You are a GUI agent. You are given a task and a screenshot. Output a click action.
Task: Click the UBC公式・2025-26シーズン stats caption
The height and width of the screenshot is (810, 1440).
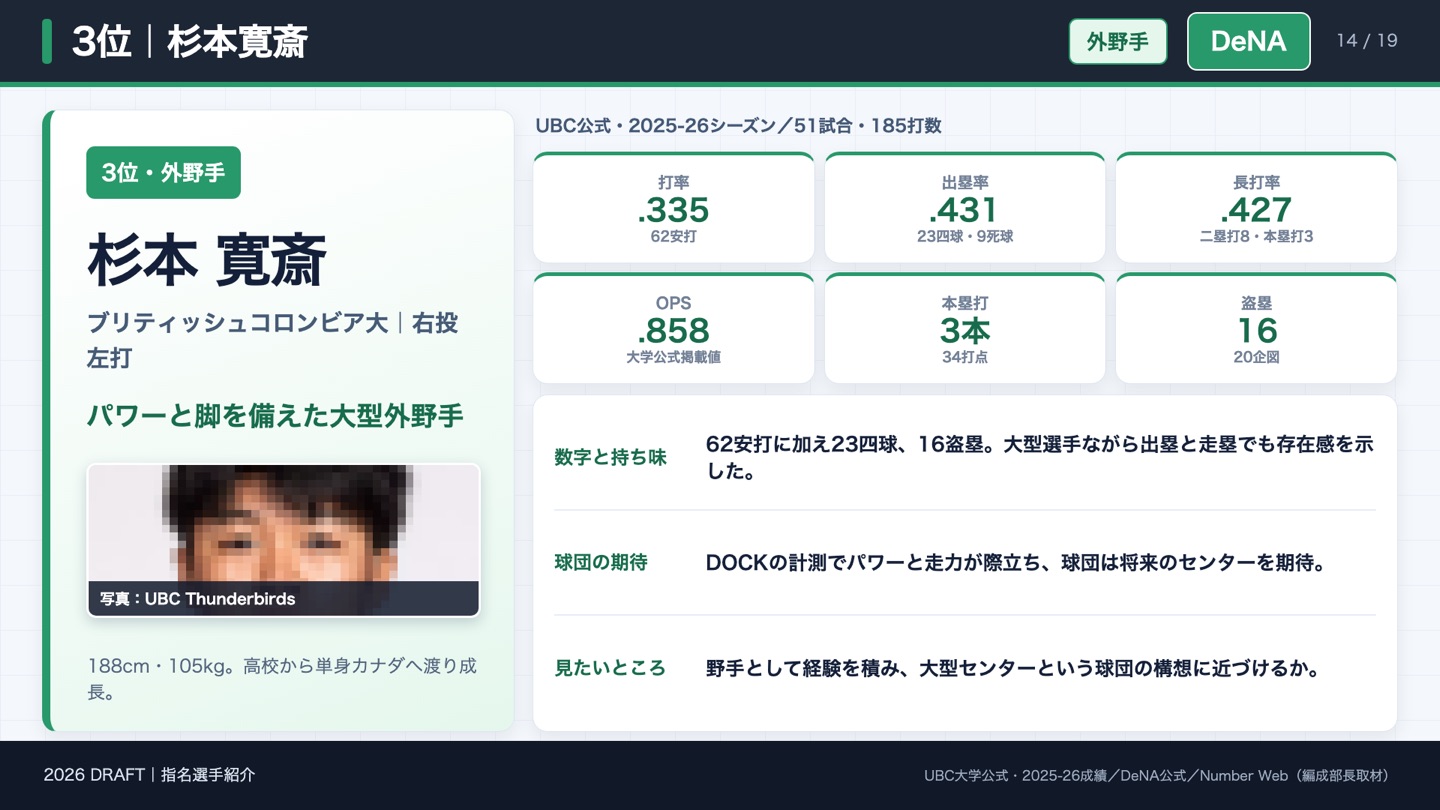click(738, 126)
